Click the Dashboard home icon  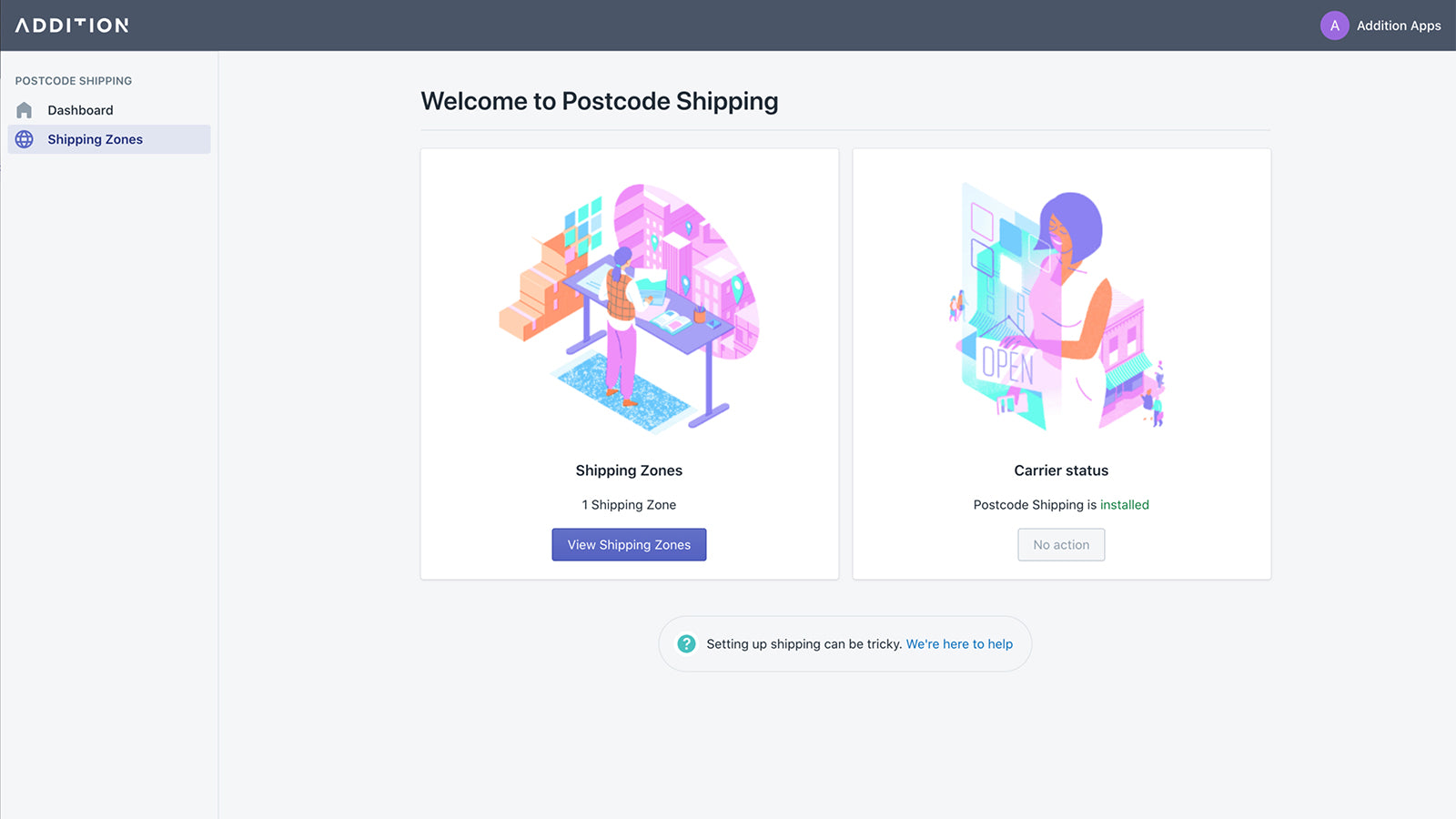click(25, 110)
